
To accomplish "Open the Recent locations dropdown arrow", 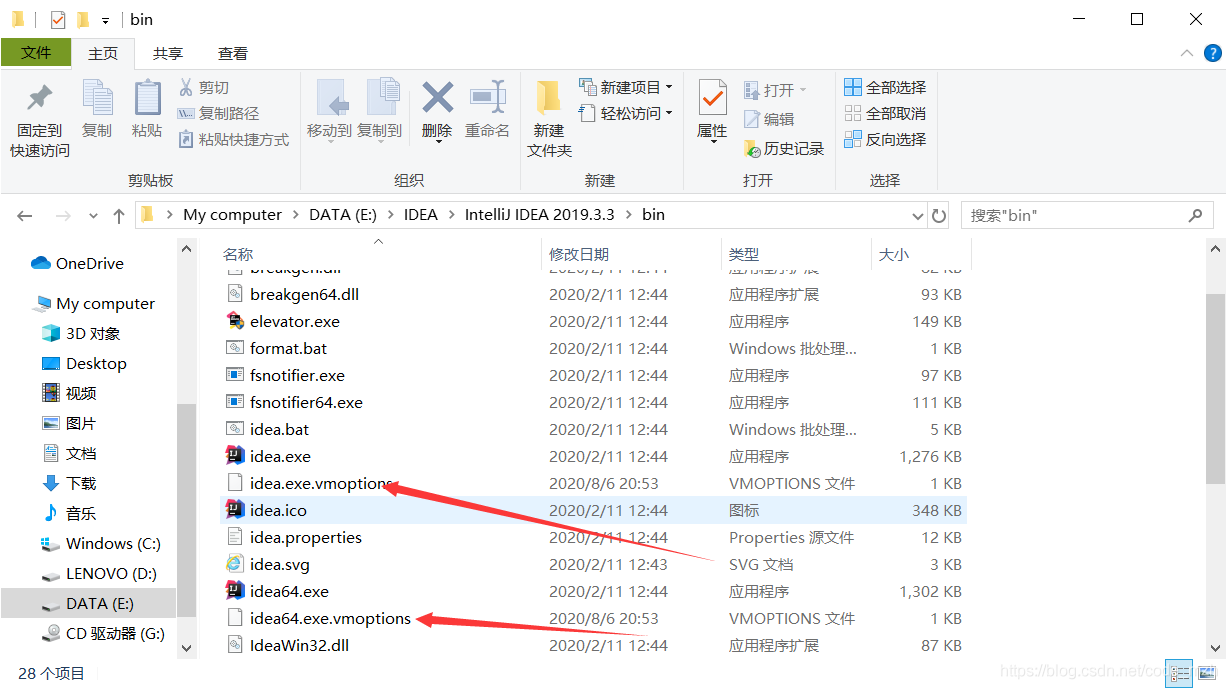I will pyautogui.click(x=93, y=216).
